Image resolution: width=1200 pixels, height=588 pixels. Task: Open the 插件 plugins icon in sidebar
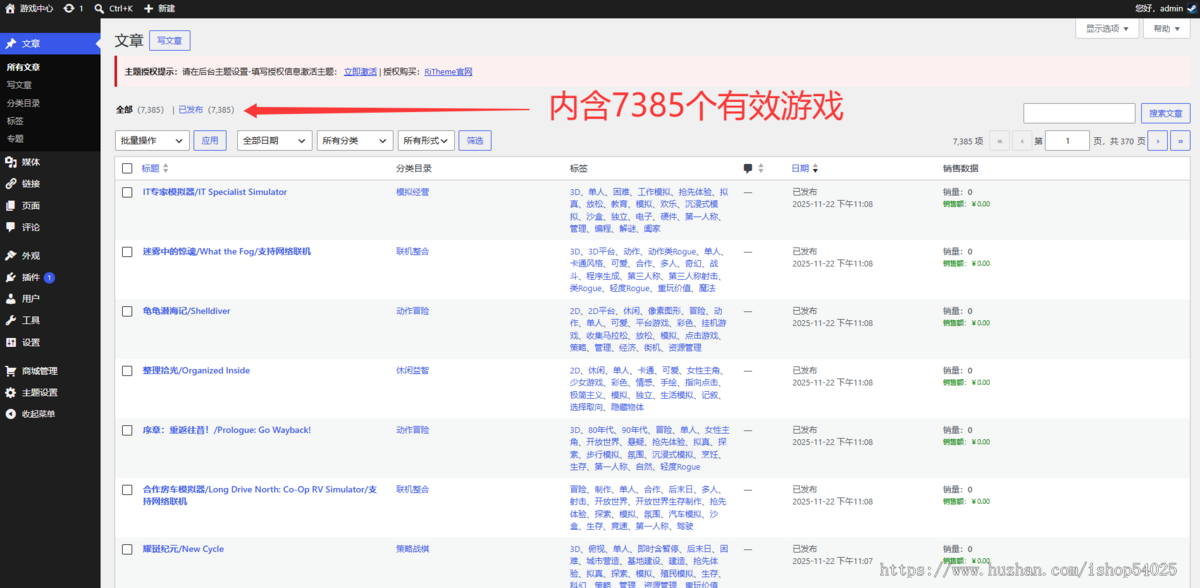(10, 277)
